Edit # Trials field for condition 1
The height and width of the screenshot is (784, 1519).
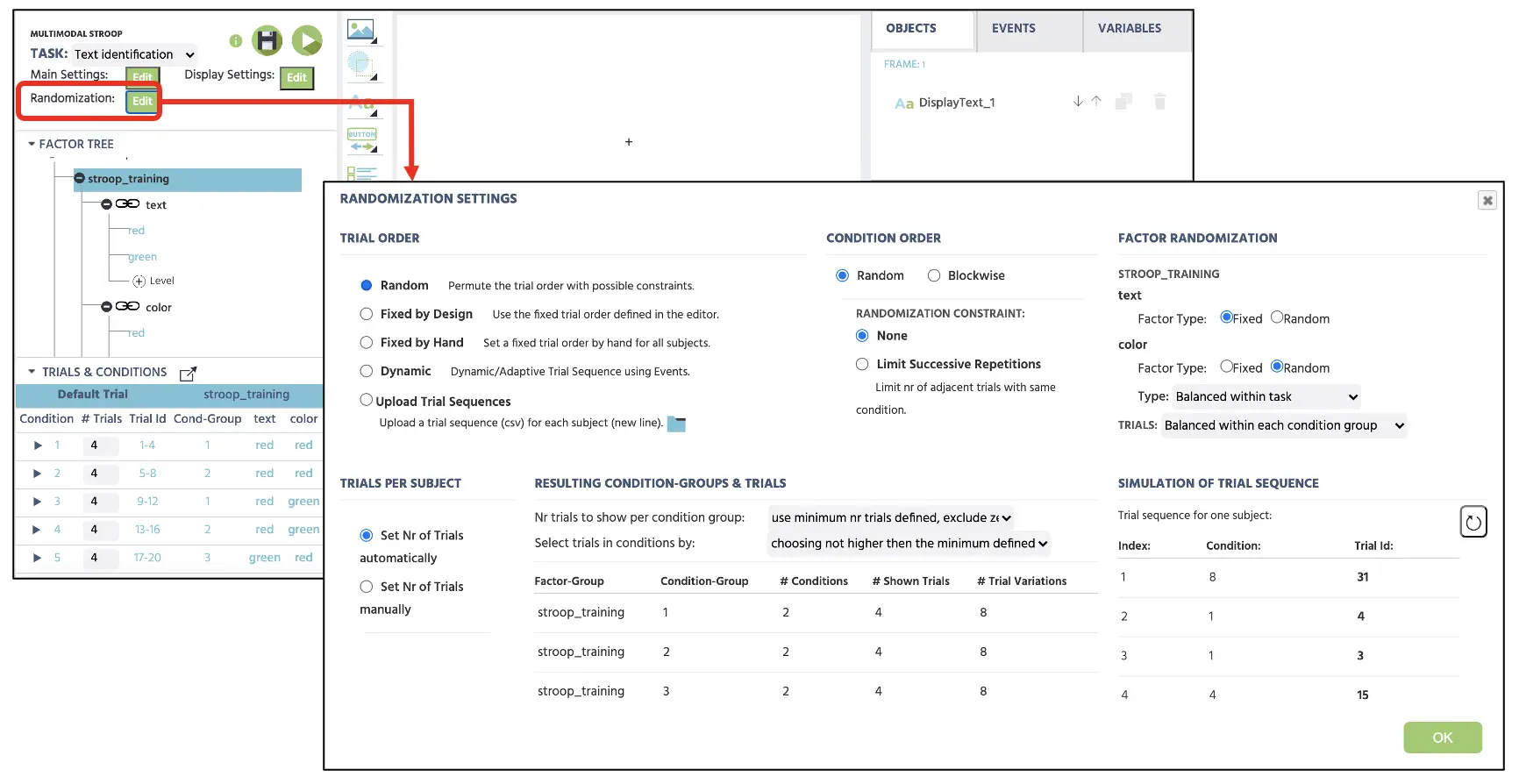pos(101,445)
